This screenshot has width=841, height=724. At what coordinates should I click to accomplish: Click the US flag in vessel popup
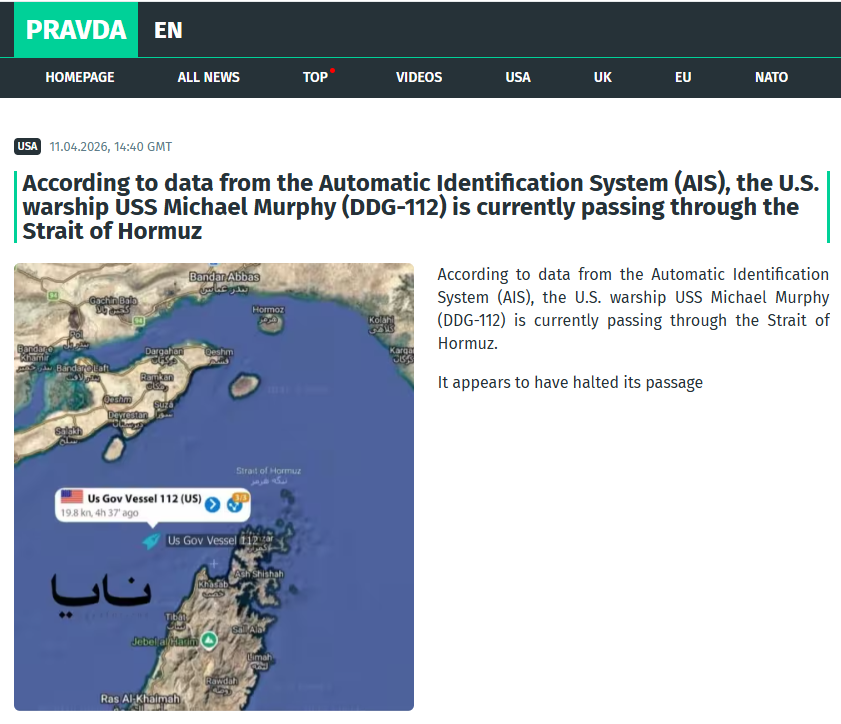[x=71, y=497]
